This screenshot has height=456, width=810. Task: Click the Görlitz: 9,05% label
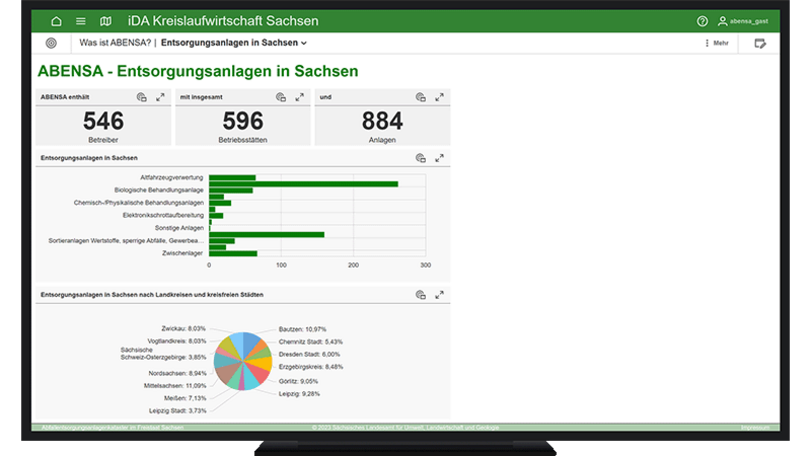[298, 381]
